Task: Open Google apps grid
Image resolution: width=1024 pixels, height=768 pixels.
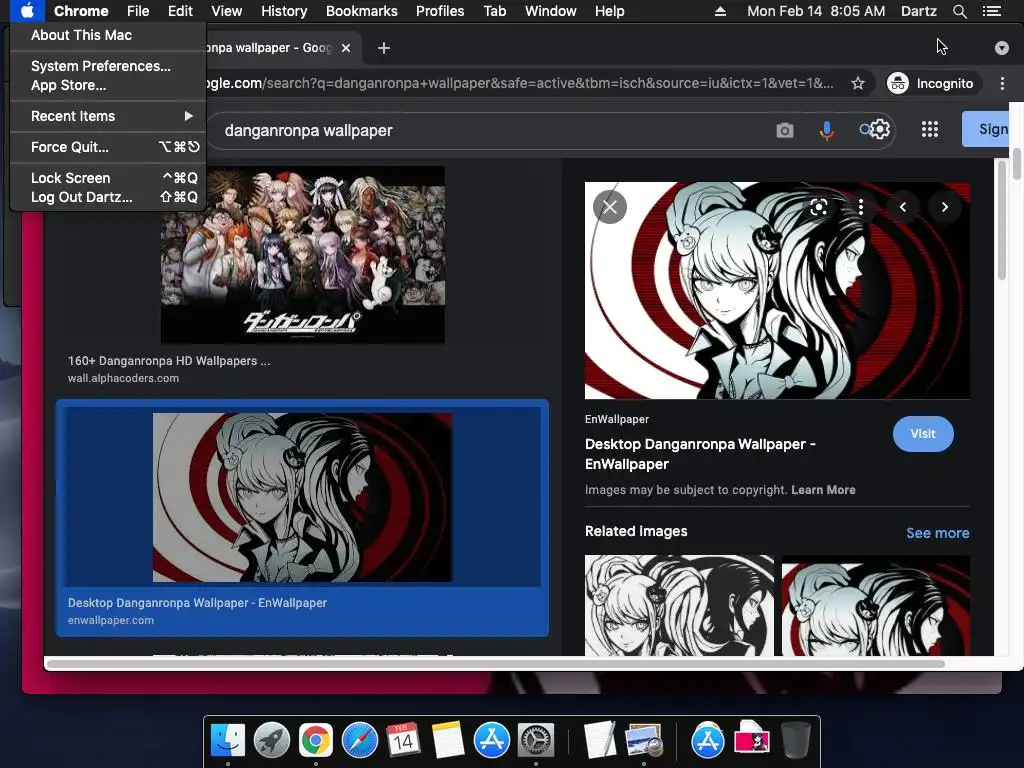Action: point(929,129)
